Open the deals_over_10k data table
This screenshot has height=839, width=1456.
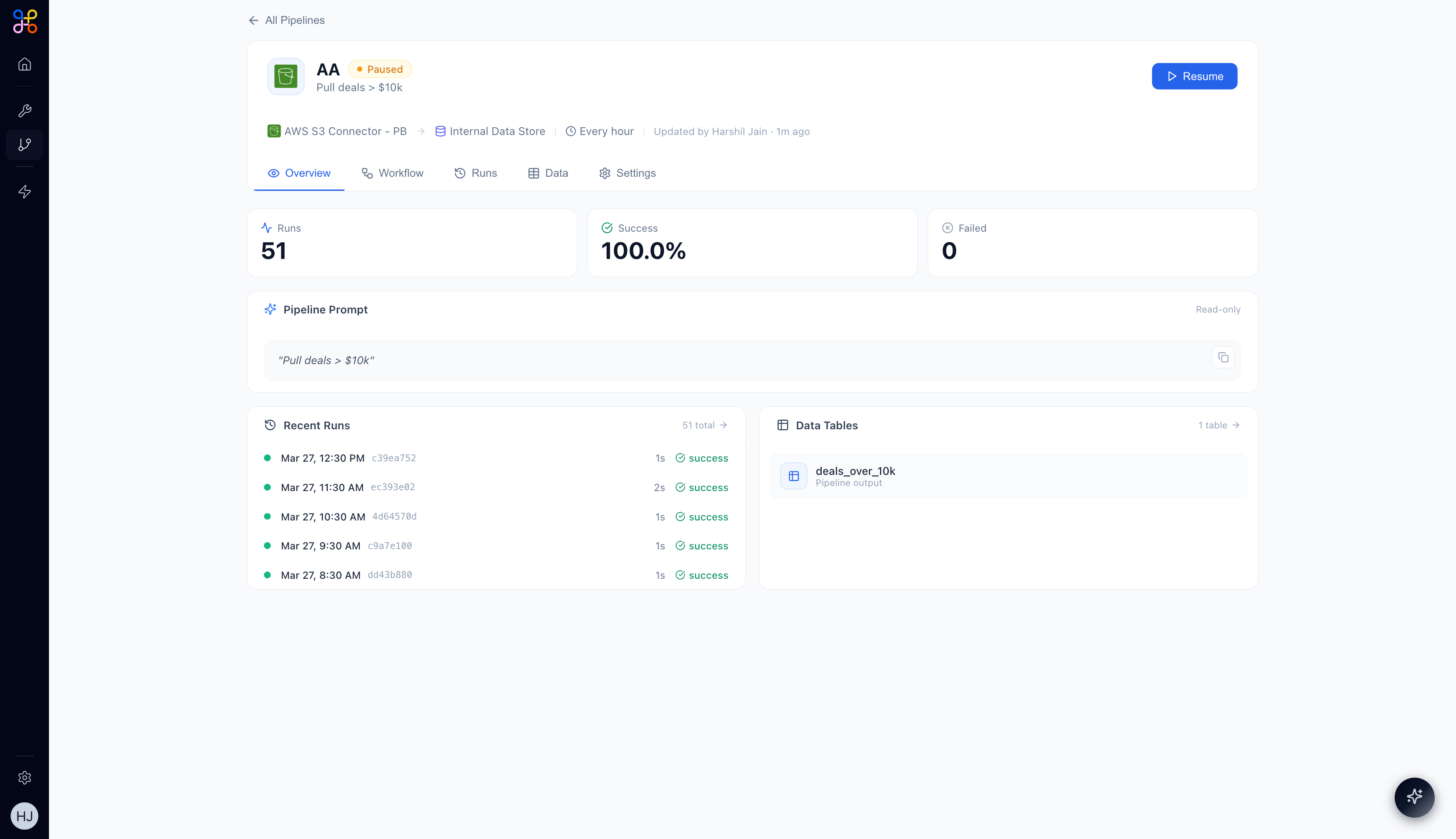pos(1009,476)
